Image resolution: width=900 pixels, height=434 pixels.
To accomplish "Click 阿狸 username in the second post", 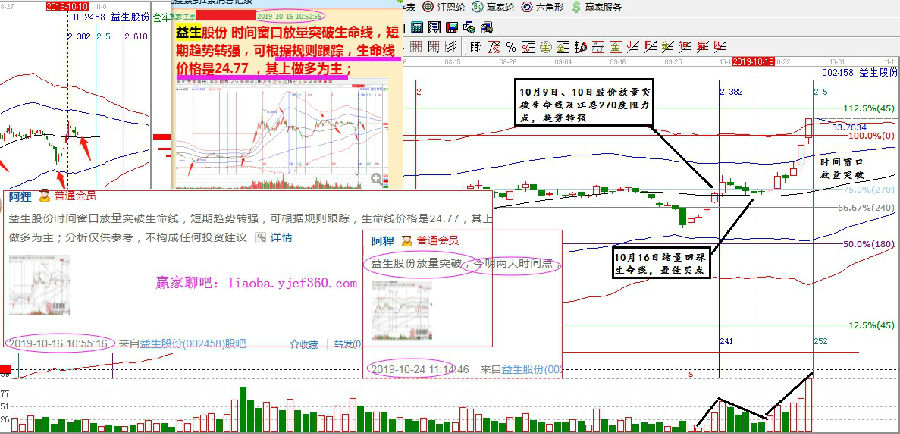I will click(382, 240).
